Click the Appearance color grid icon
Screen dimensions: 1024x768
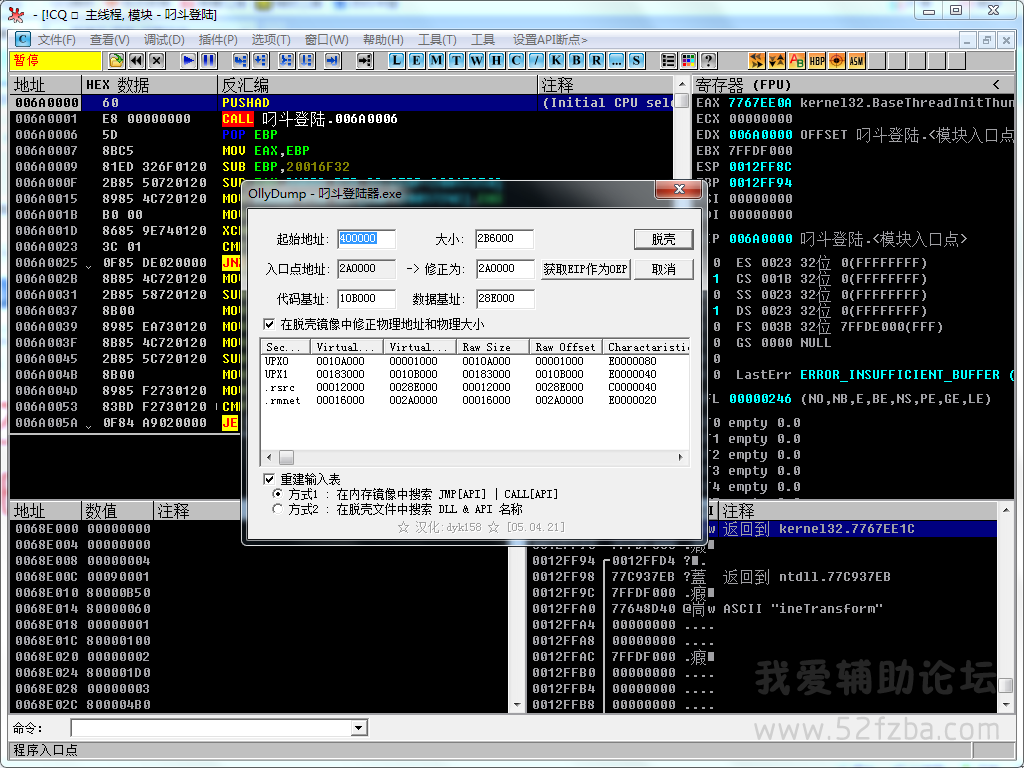pyautogui.click(x=688, y=61)
